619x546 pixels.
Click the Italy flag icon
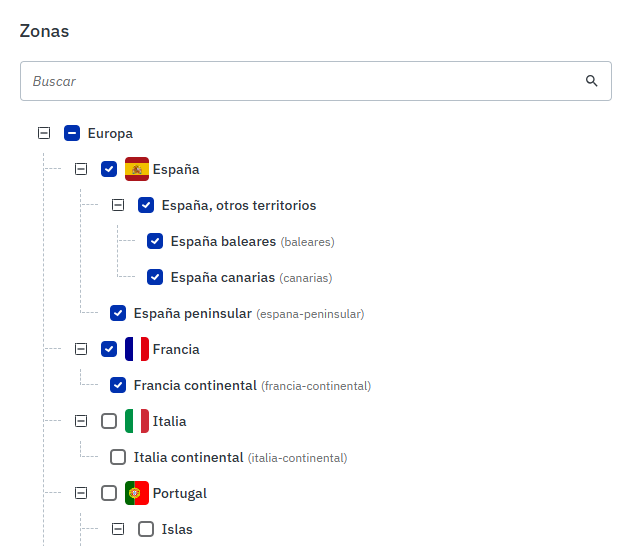137,421
